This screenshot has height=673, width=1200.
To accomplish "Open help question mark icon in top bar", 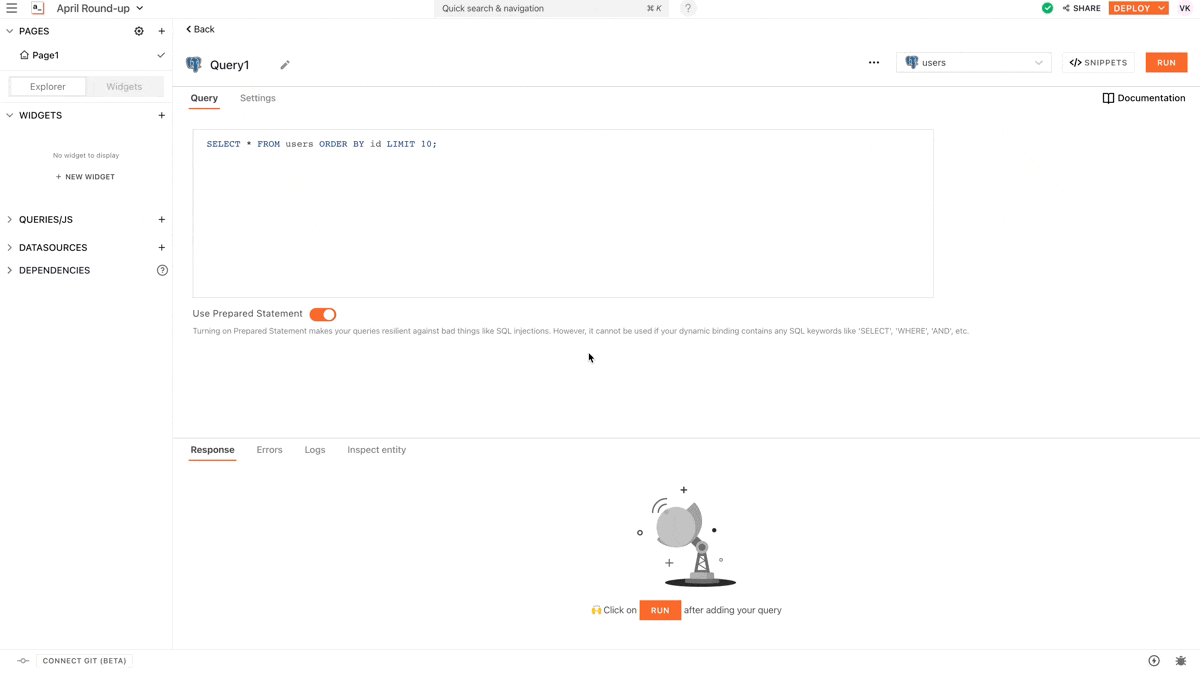I will coord(687,8).
